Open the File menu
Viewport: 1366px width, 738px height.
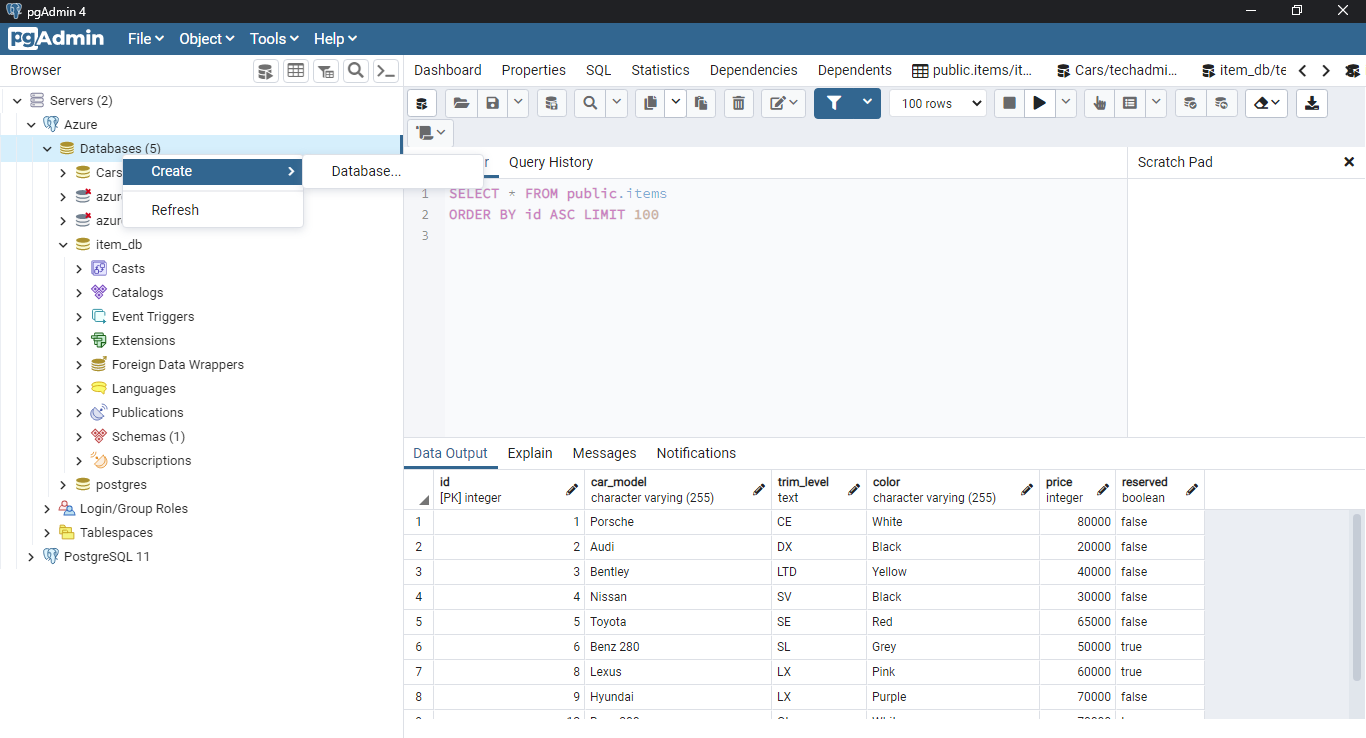(146, 38)
